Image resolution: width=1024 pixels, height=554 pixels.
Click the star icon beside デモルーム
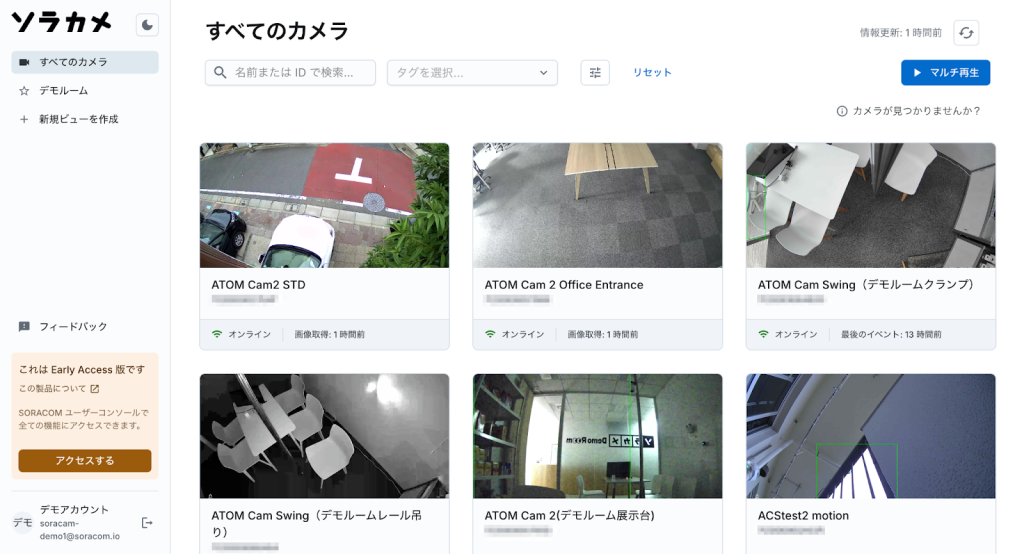(x=24, y=91)
